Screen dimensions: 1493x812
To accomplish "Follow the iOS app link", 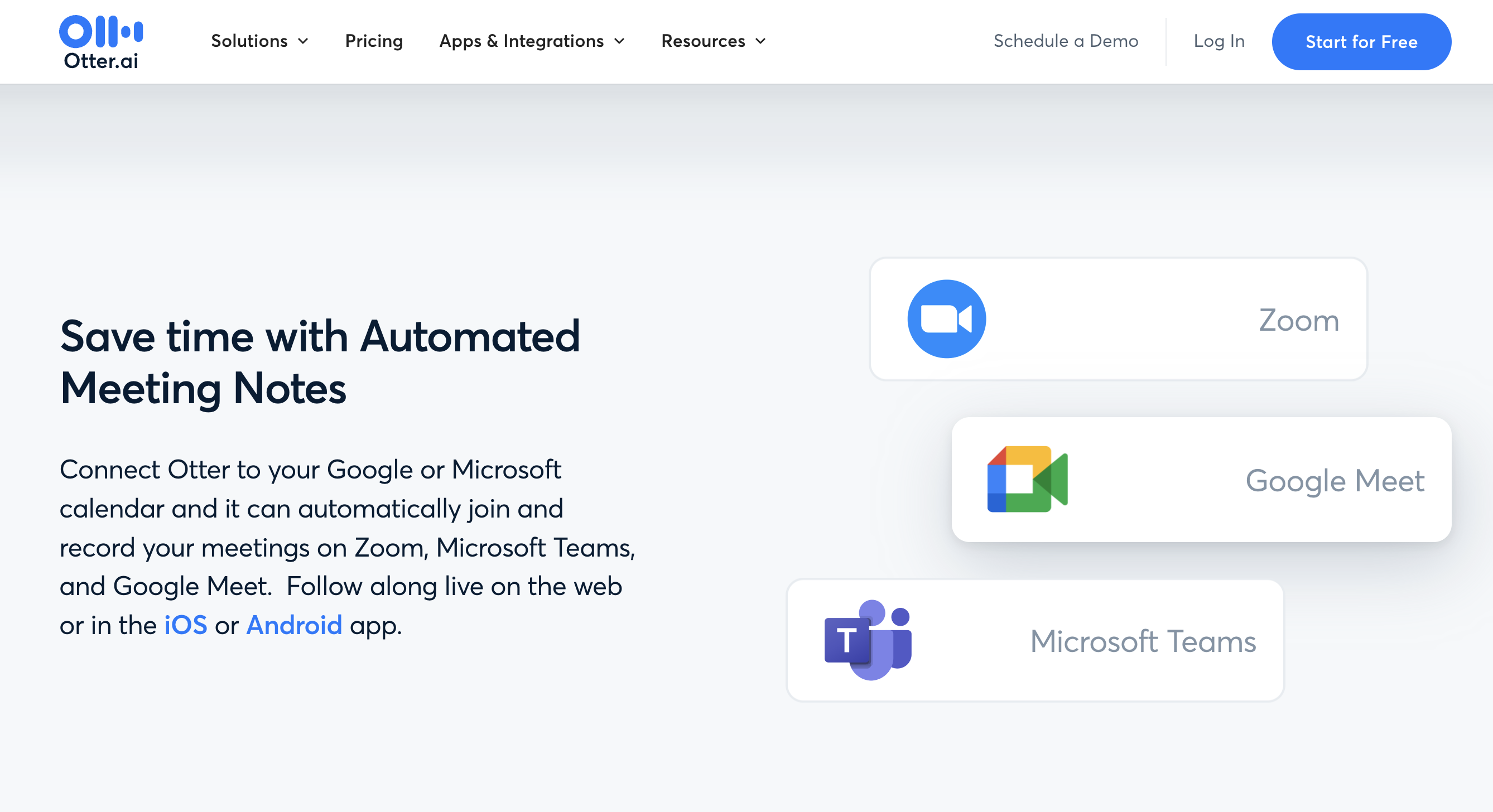I will [x=185, y=626].
